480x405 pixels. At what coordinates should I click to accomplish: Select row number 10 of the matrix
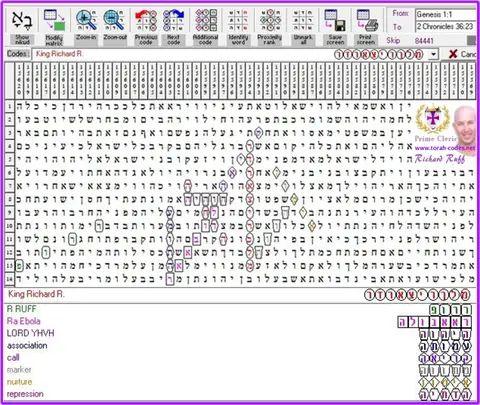(x=10, y=226)
